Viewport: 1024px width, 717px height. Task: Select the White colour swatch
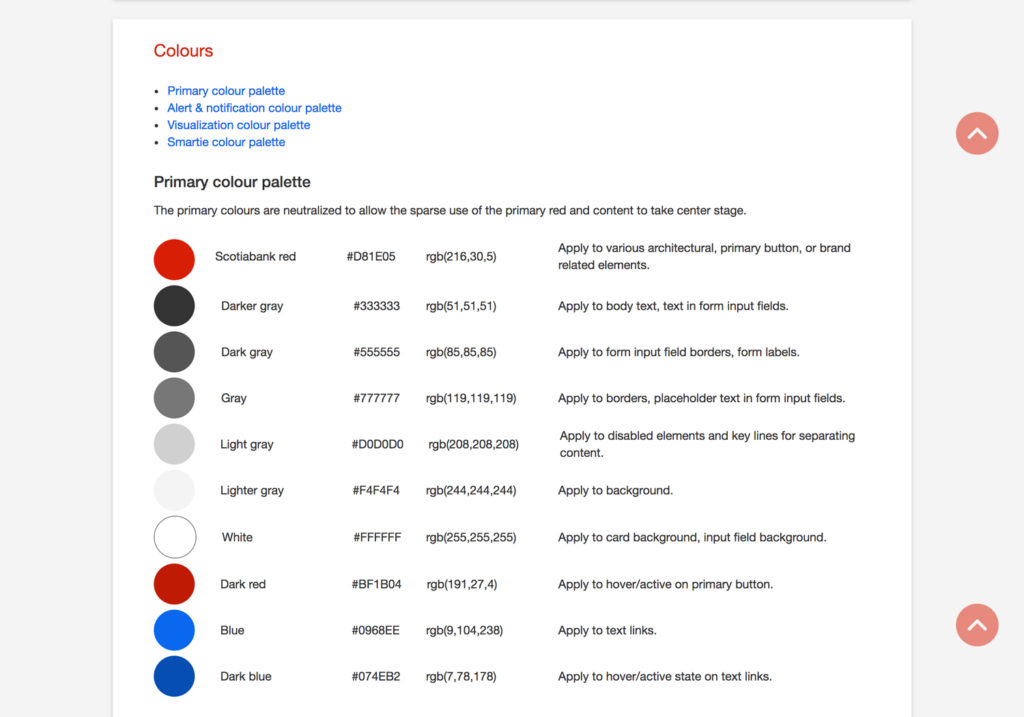tap(174, 537)
